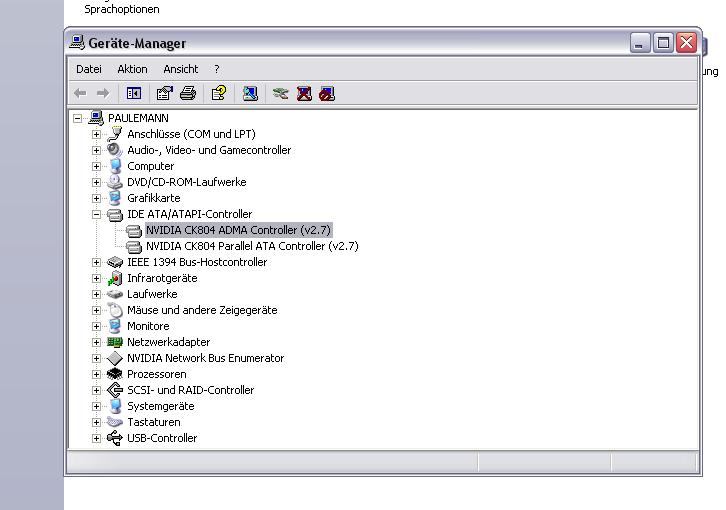Click the Tastaturen keyboard icon
726x510 pixels.
point(115,422)
